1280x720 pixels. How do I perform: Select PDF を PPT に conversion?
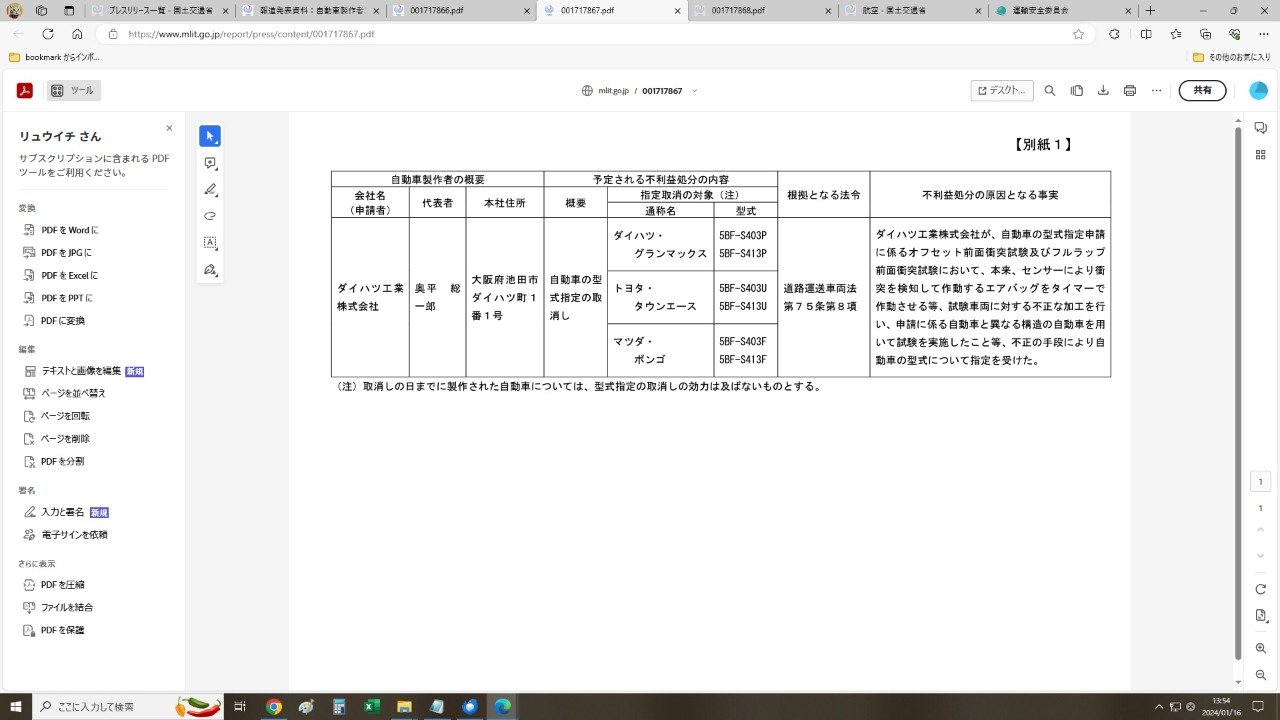coord(59,298)
